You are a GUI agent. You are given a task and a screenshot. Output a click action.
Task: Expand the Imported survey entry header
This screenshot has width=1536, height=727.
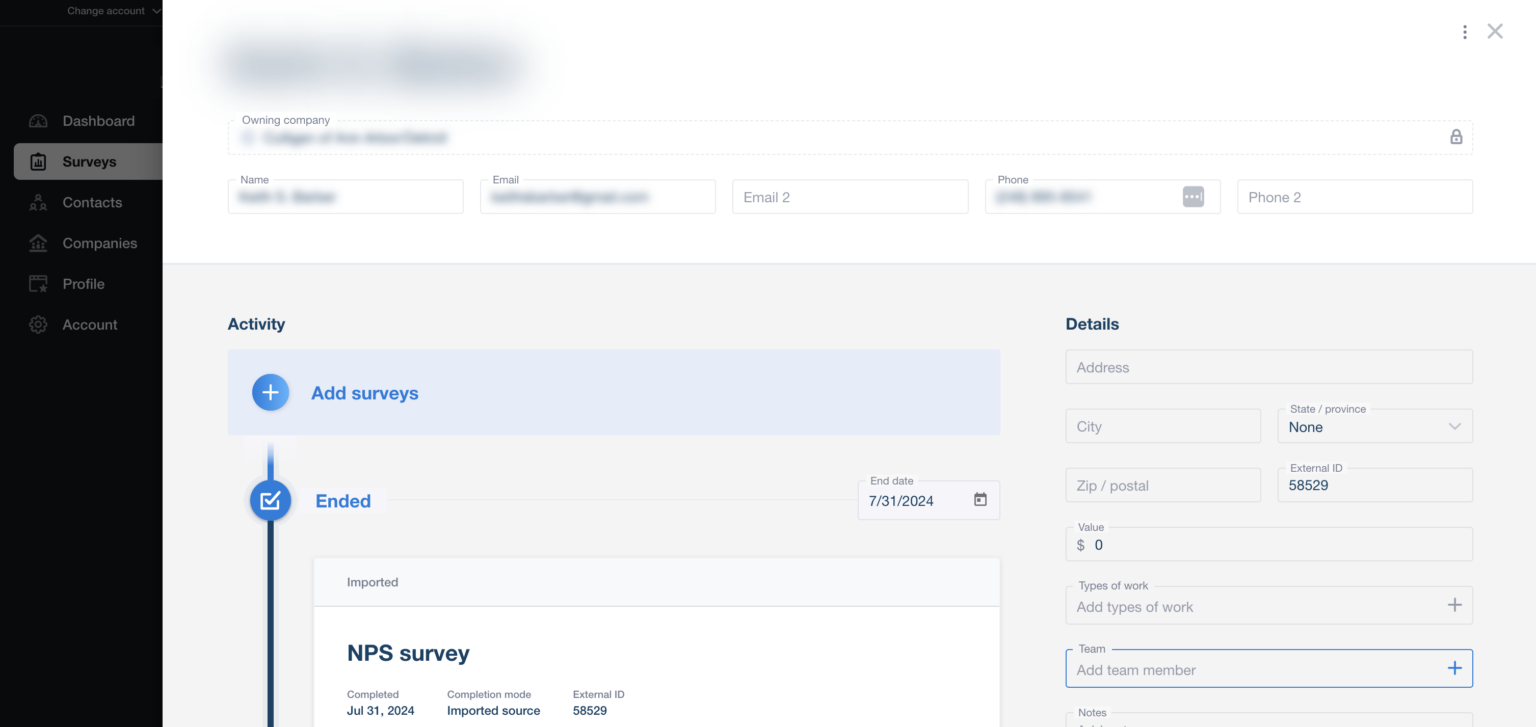(x=656, y=582)
